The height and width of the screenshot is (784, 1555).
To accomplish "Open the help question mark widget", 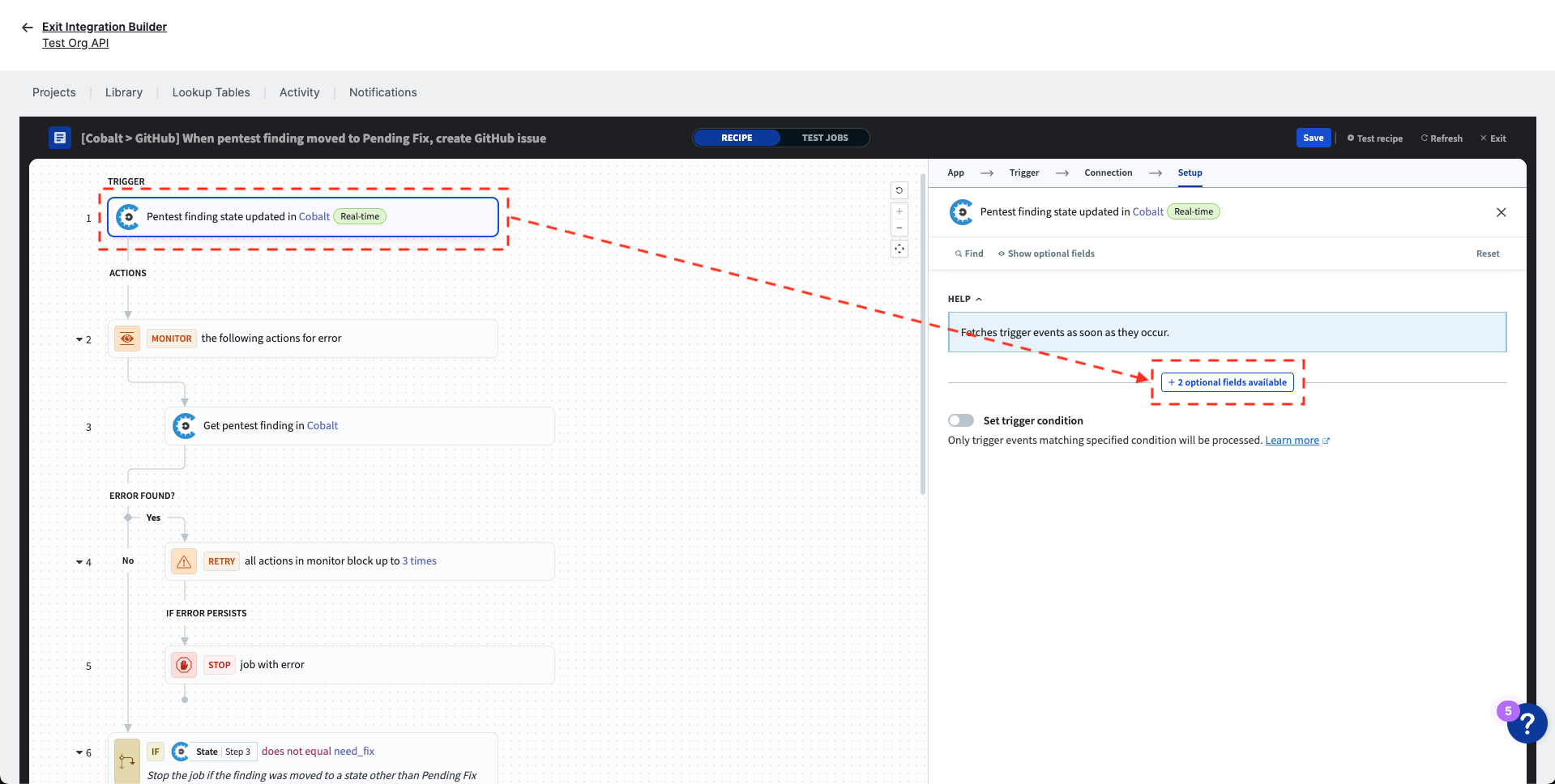I will [1527, 722].
